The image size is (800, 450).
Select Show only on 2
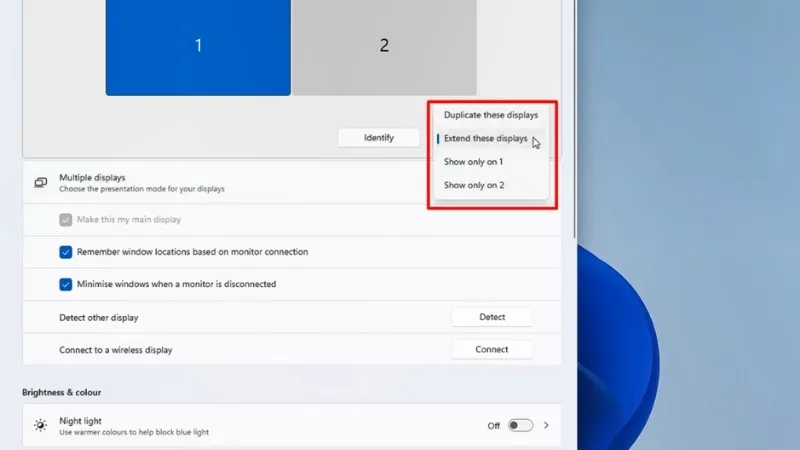(x=473, y=185)
